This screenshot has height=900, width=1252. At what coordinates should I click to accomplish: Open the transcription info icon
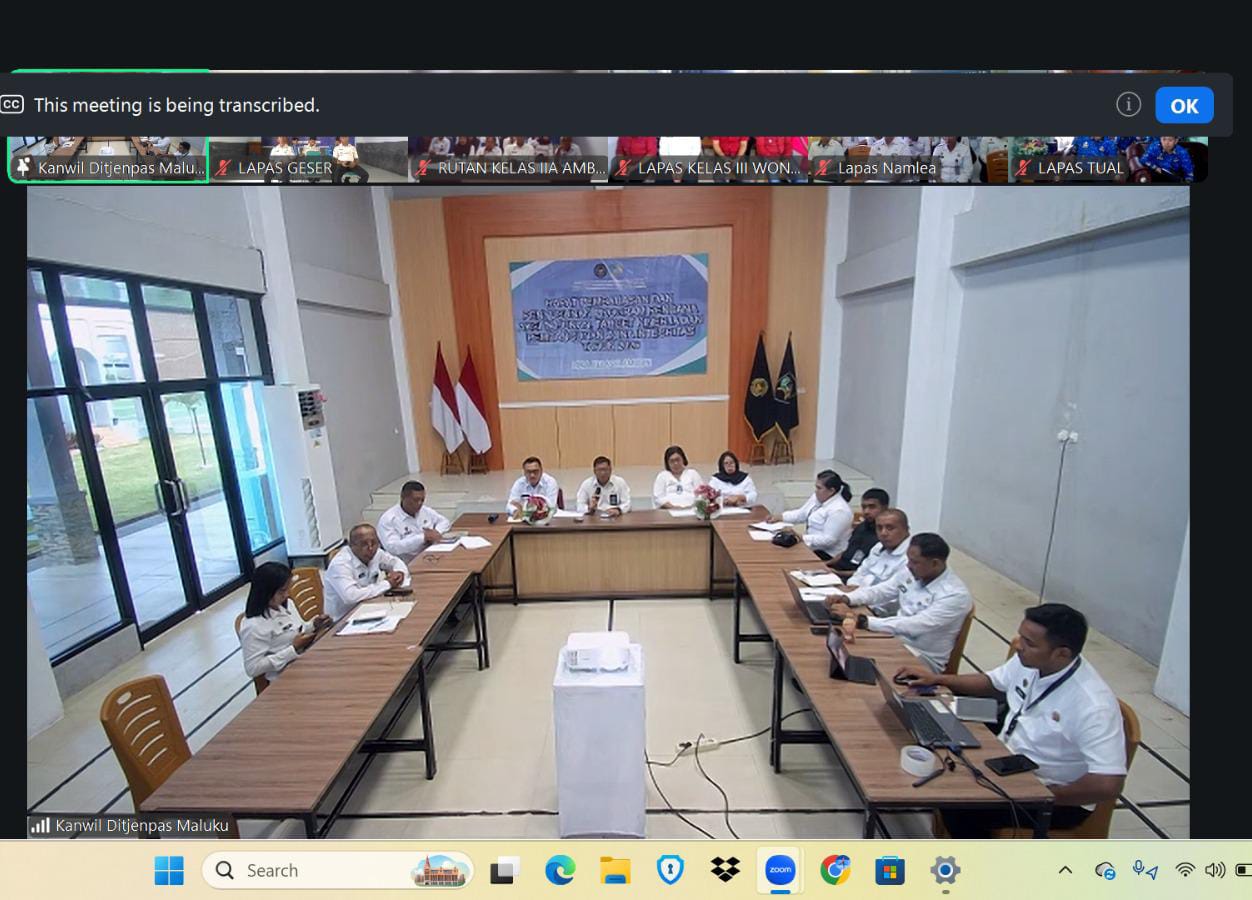[1128, 105]
